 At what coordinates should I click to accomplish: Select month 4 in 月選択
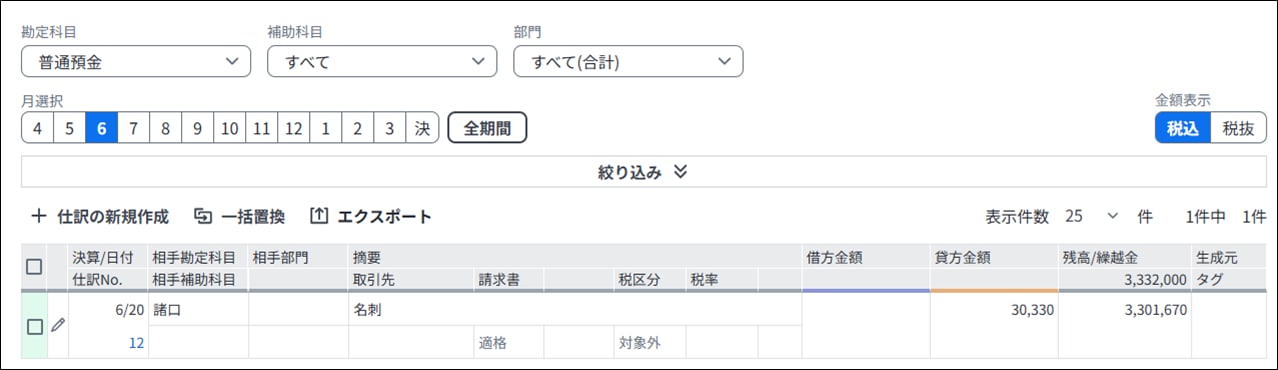point(37,128)
